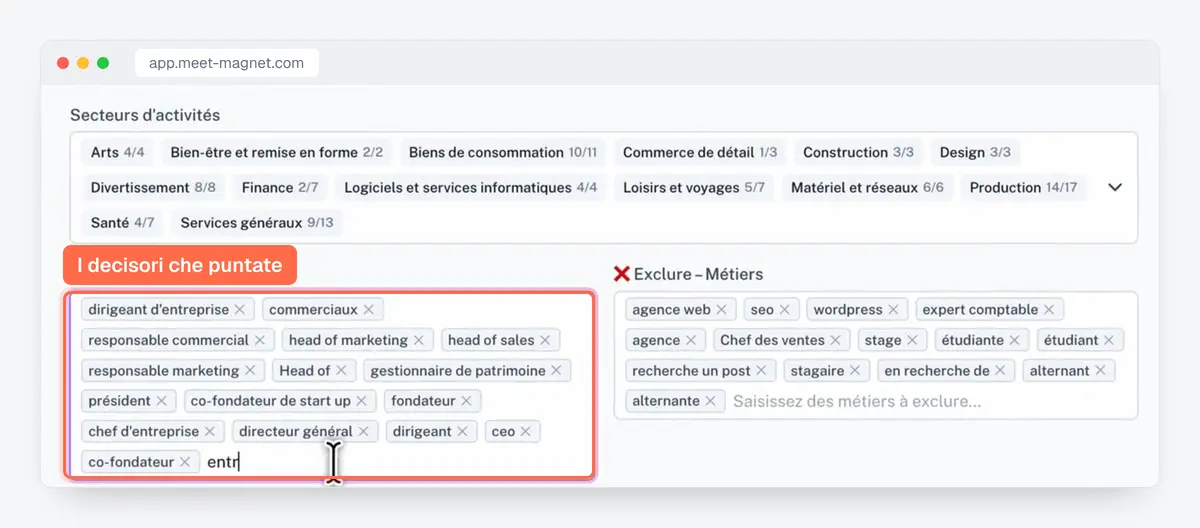Select the Arts 4/4 sector
This screenshot has height=528, width=1200.
point(118,153)
